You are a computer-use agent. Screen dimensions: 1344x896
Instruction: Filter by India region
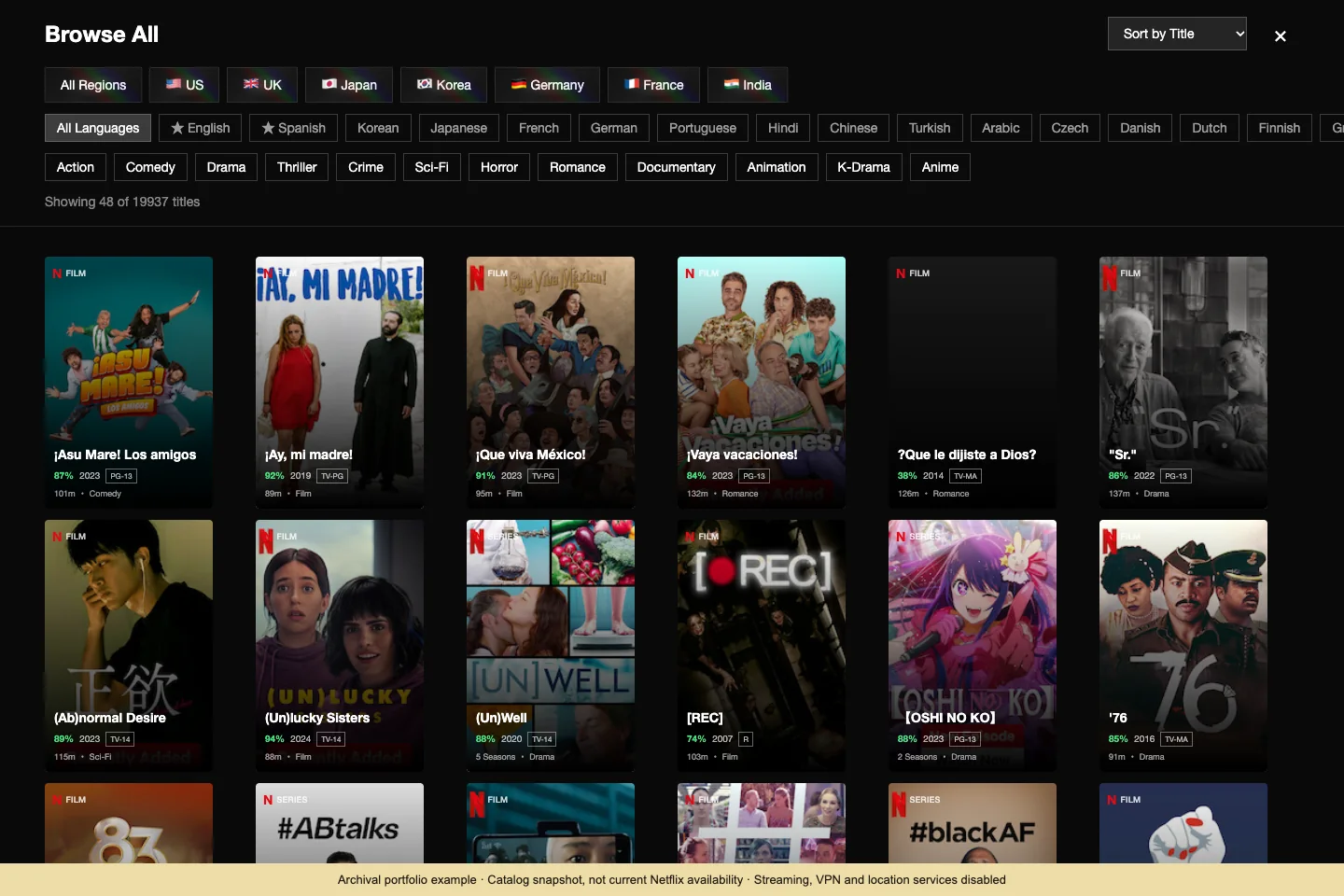tap(748, 85)
